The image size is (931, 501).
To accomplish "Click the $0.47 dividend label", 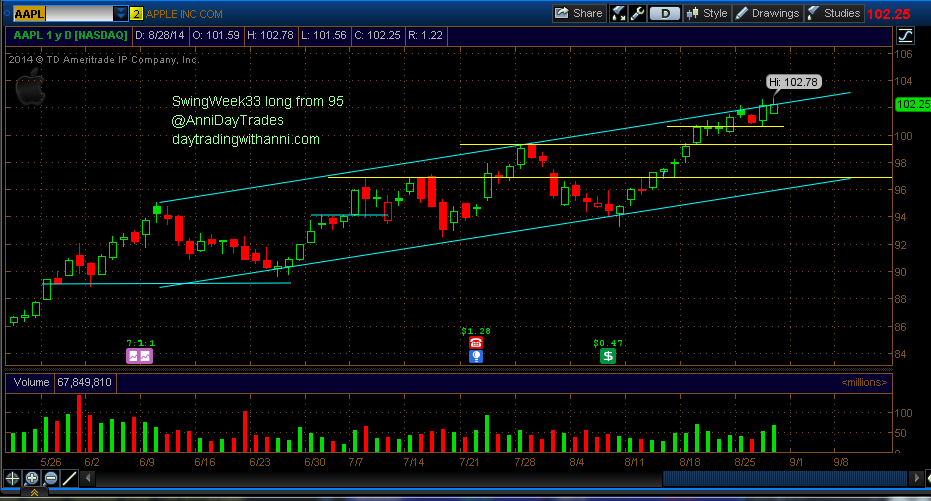I will click(x=608, y=343).
